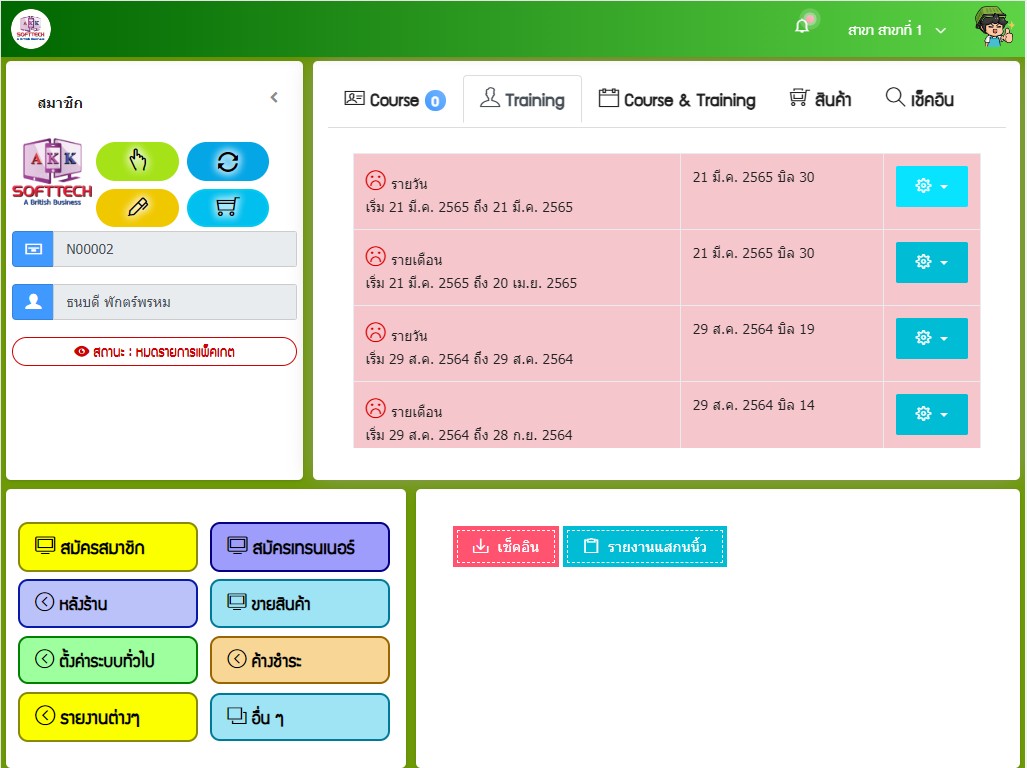Image resolution: width=1027 pixels, height=768 pixels.
Task: Open the branch selector dropdown
Action: click(x=896, y=30)
